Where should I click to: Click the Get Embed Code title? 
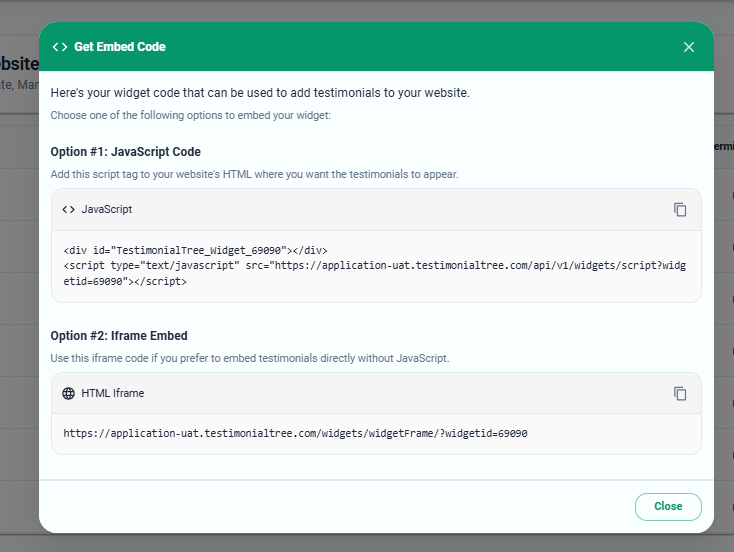click(x=120, y=47)
